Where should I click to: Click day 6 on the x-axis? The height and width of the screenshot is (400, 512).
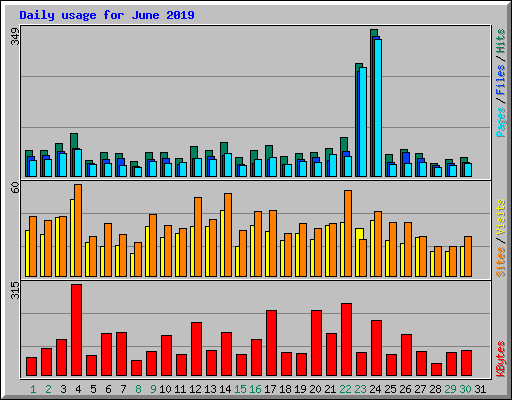tap(108, 389)
